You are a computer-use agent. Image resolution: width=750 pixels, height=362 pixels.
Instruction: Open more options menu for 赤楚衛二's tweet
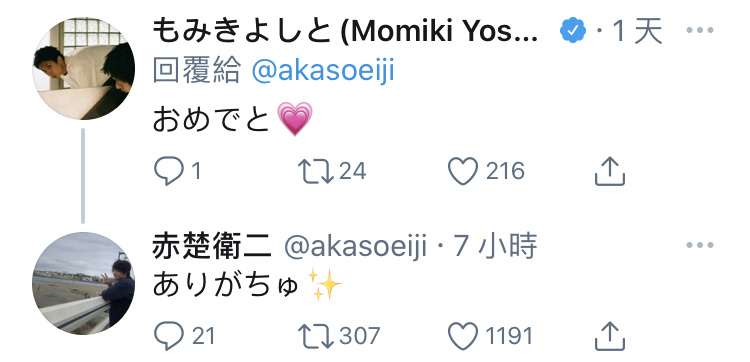(700, 245)
